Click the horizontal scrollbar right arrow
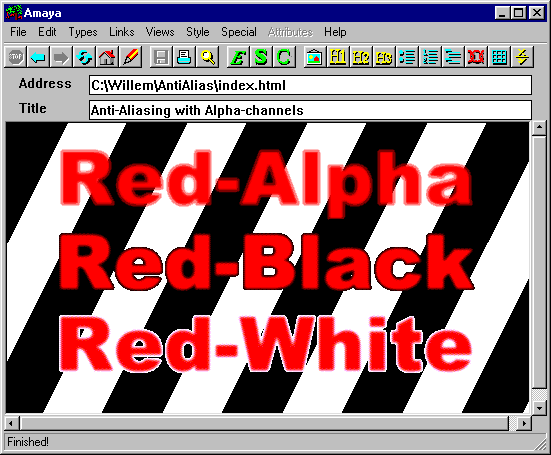Image resolution: width=551 pixels, height=455 pixels. [524, 423]
